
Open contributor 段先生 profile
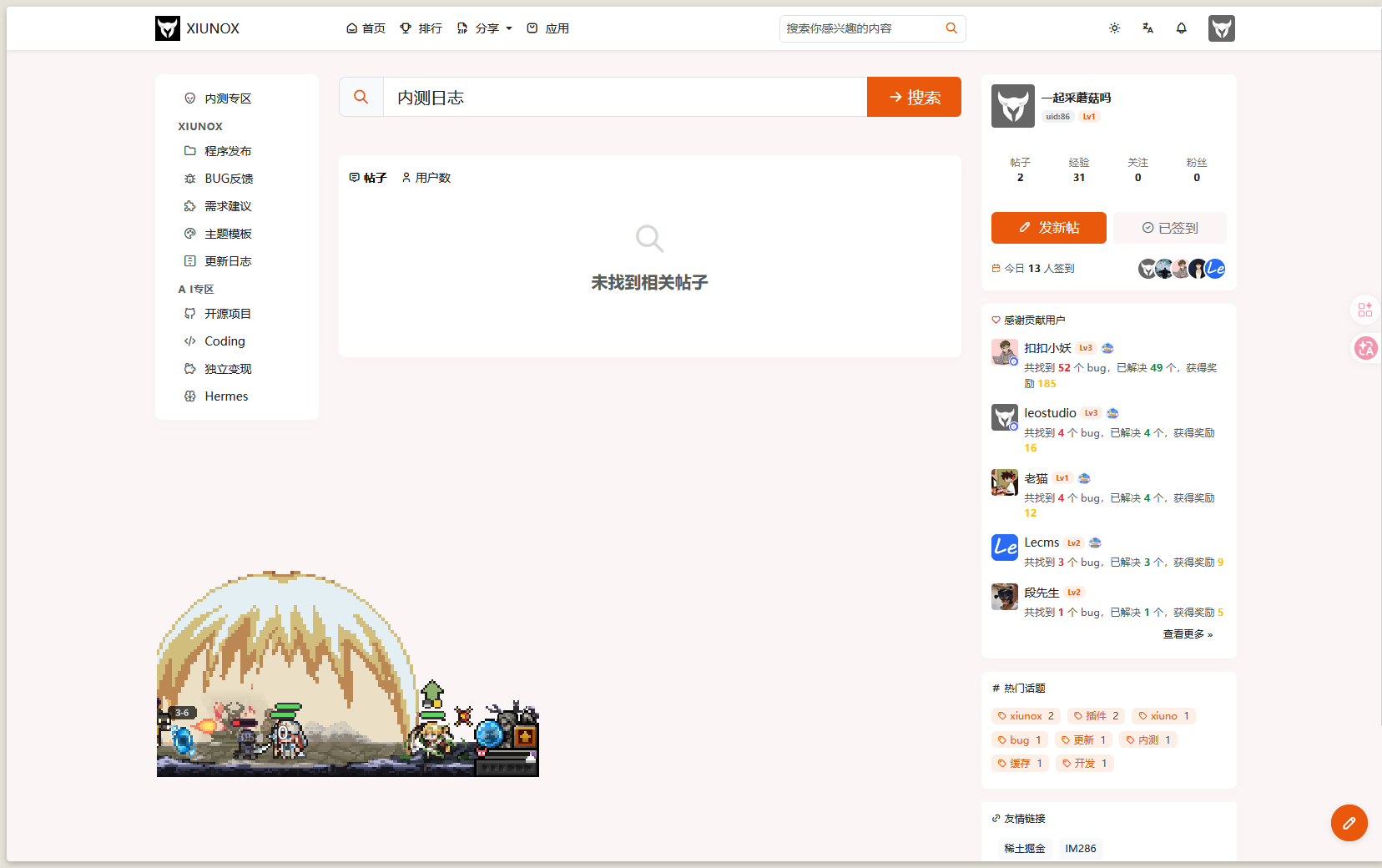(x=1042, y=593)
